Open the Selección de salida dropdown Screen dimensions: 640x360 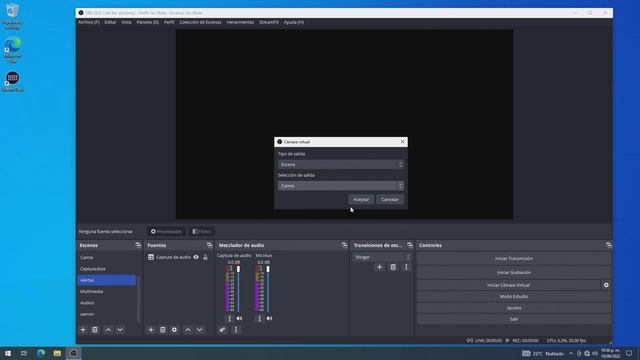[x=341, y=186]
